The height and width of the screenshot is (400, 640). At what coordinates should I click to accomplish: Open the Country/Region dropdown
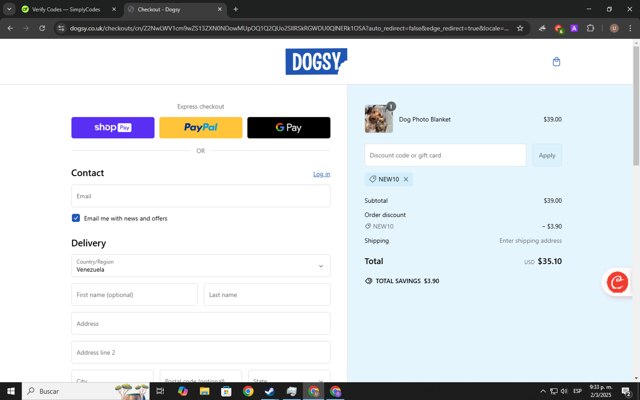[200, 266]
